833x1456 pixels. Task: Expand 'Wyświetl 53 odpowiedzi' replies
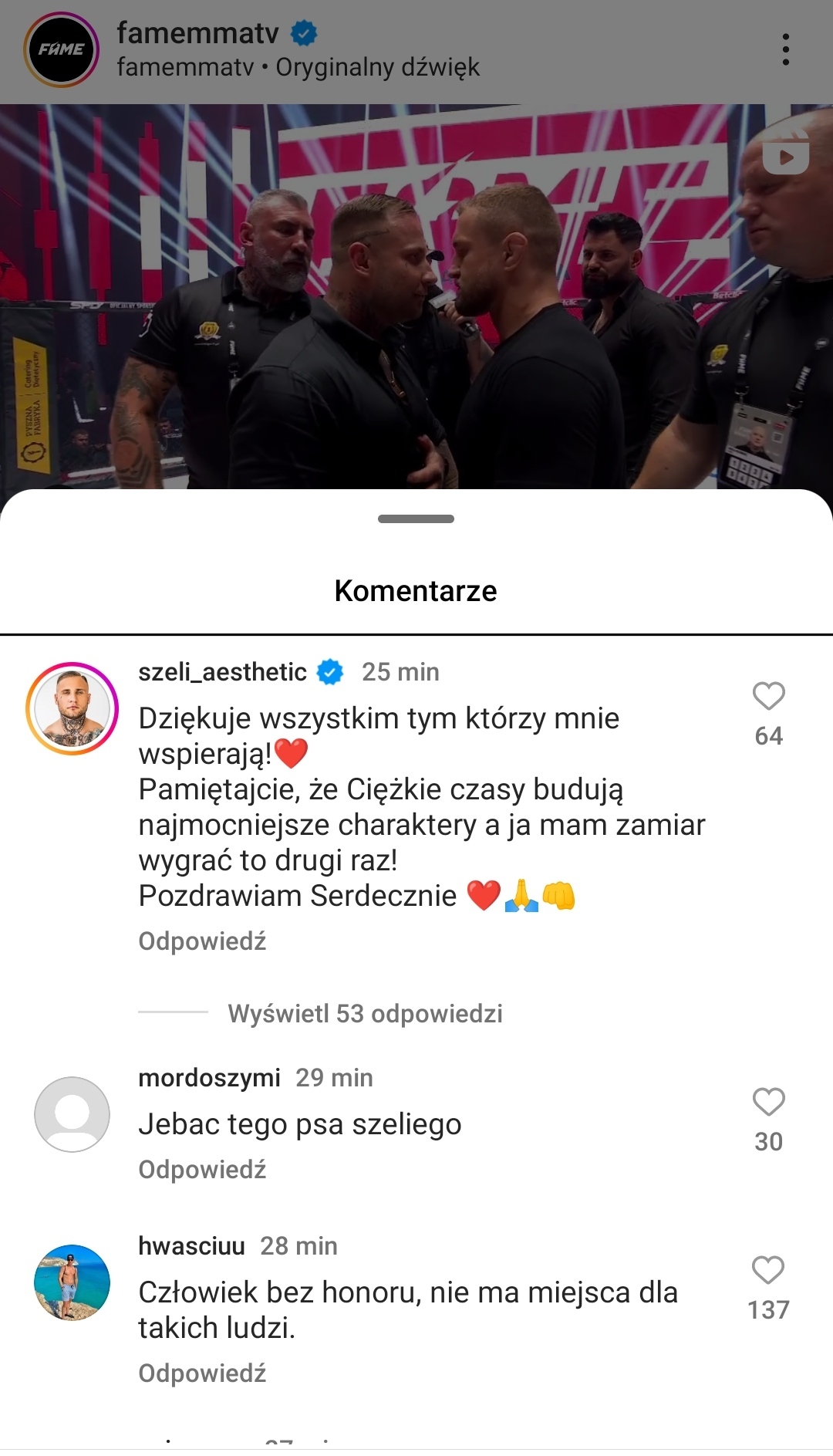coord(365,1013)
